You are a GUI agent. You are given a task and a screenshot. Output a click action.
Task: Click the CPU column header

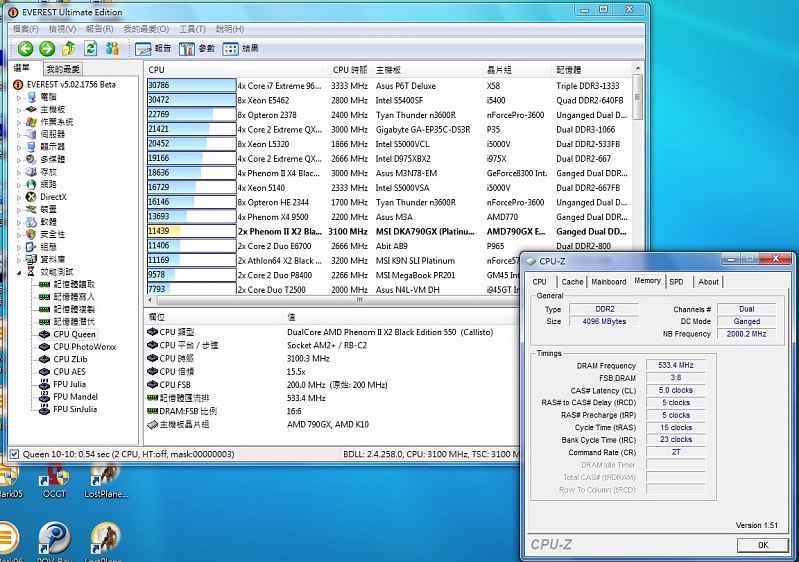(234, 70)
